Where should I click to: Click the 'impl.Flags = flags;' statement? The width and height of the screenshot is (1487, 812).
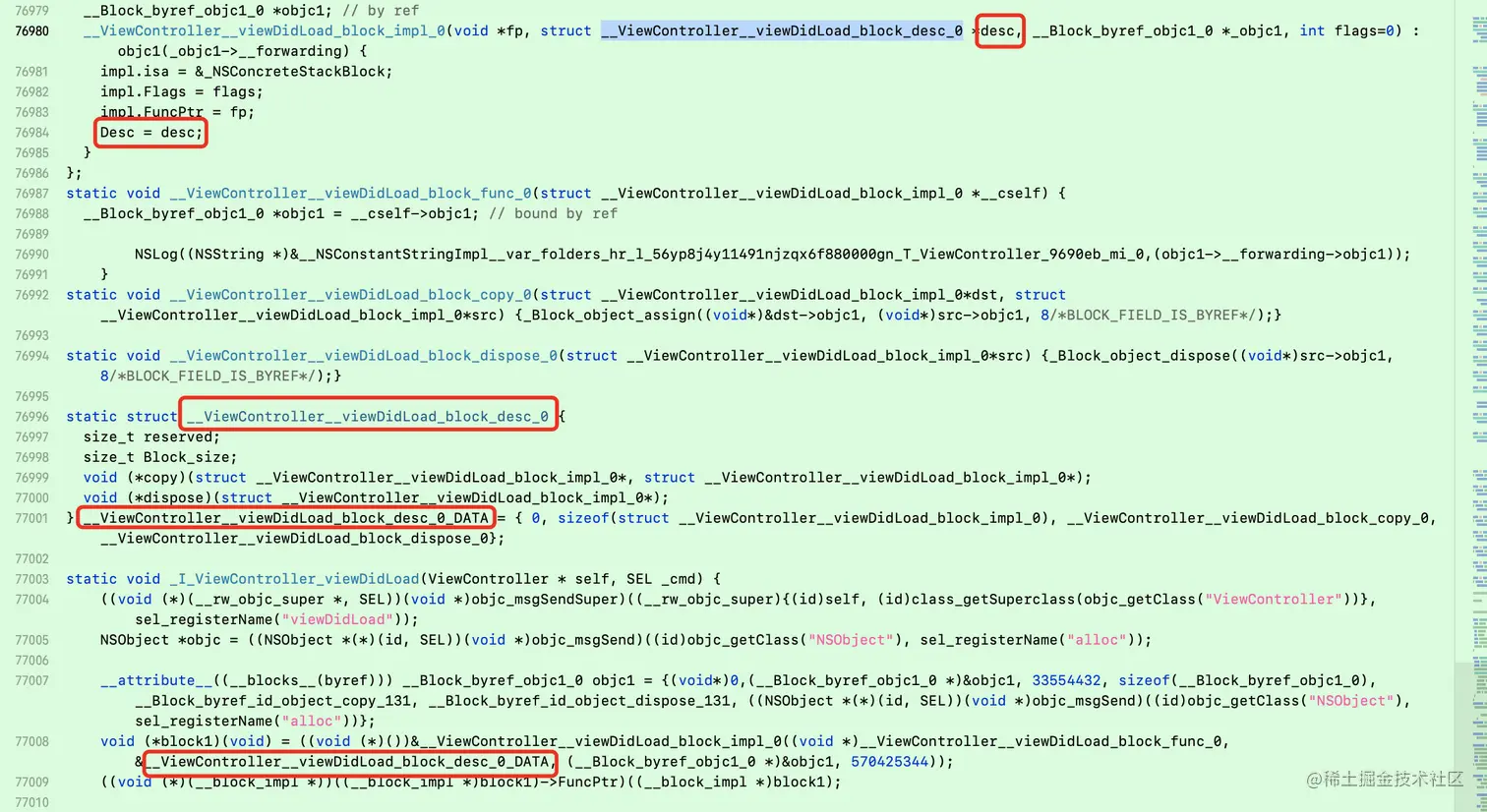pyautogui.click(x=182, y=92)
